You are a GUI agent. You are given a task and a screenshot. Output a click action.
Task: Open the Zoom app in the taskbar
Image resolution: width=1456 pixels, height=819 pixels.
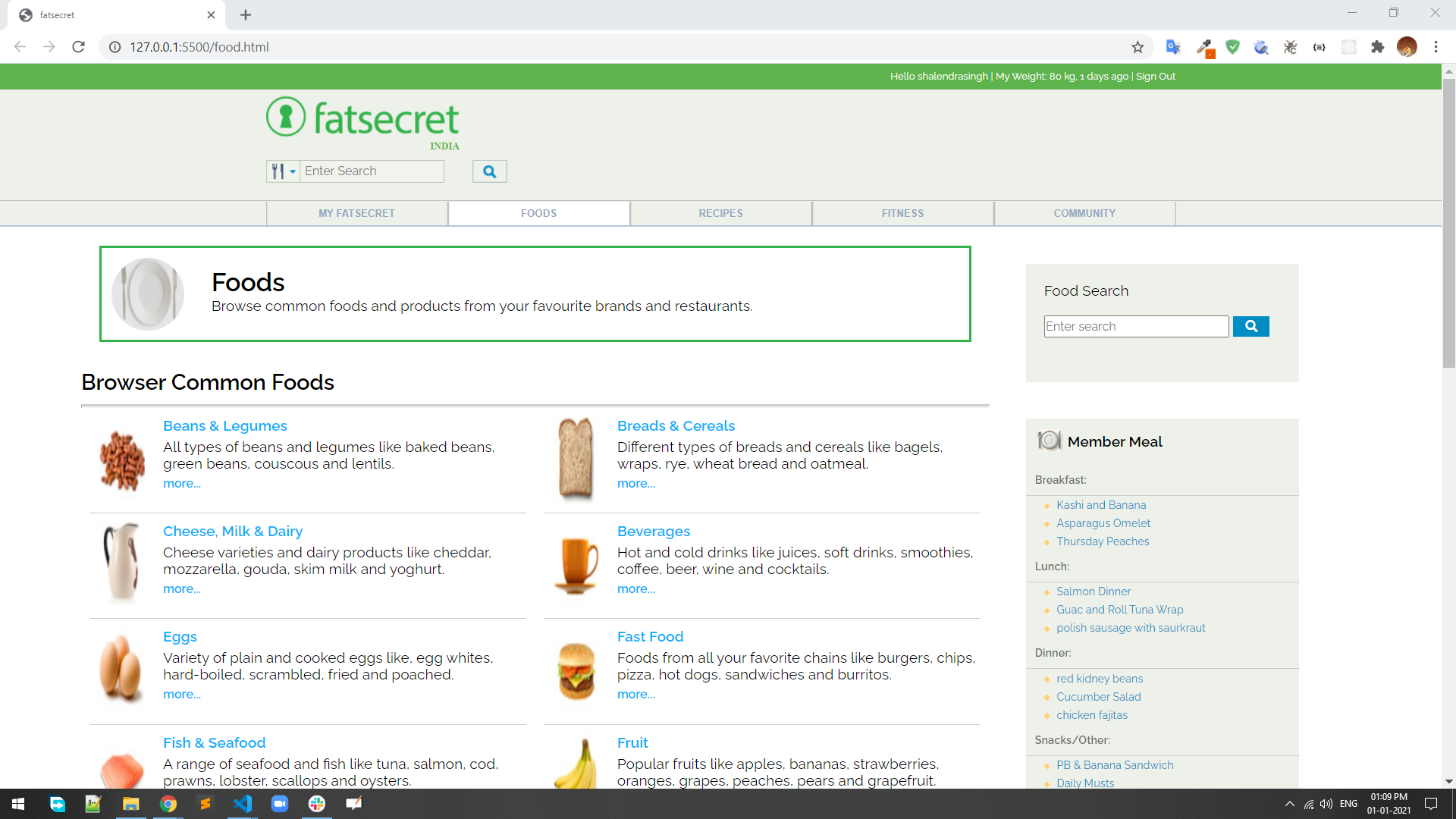(280, 804)
